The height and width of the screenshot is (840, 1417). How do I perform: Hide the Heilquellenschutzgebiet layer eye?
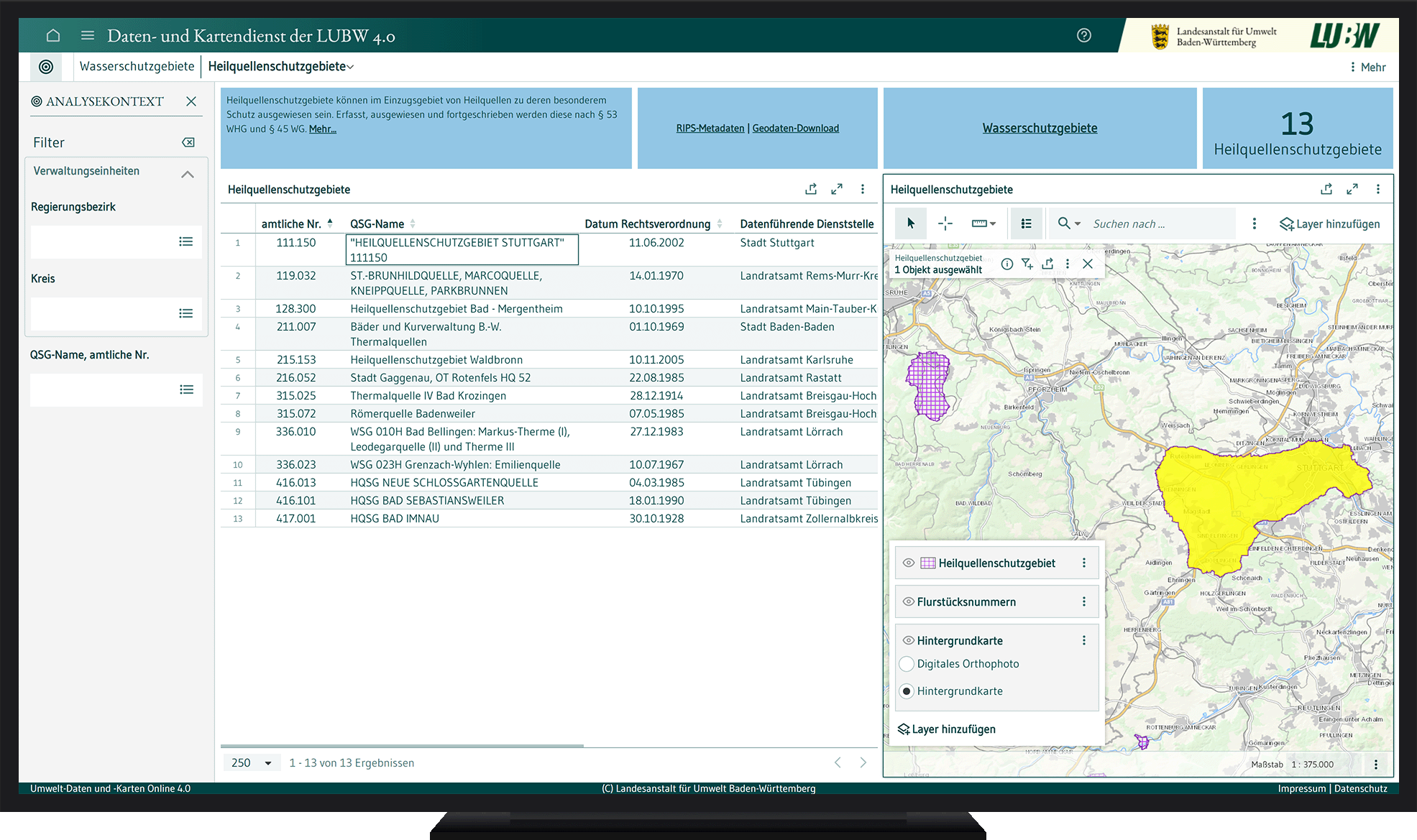tap(909, 563)
